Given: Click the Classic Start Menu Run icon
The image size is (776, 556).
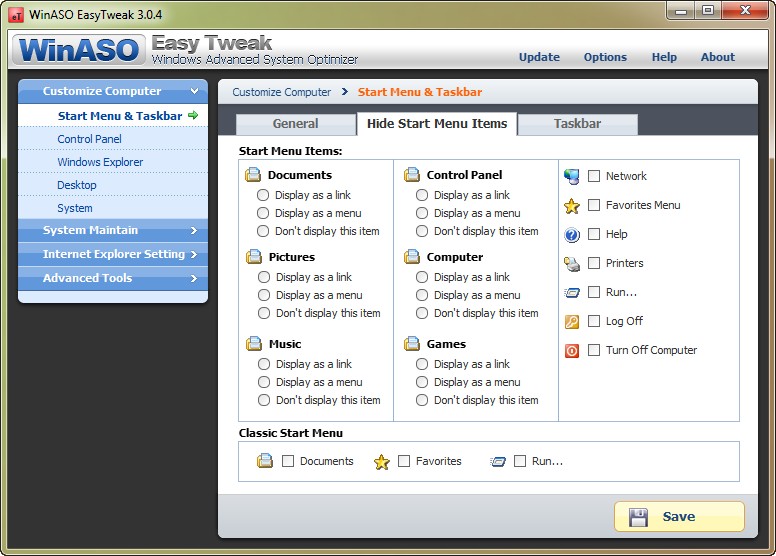Looking at the screenshot, I should tap(498, 461).
